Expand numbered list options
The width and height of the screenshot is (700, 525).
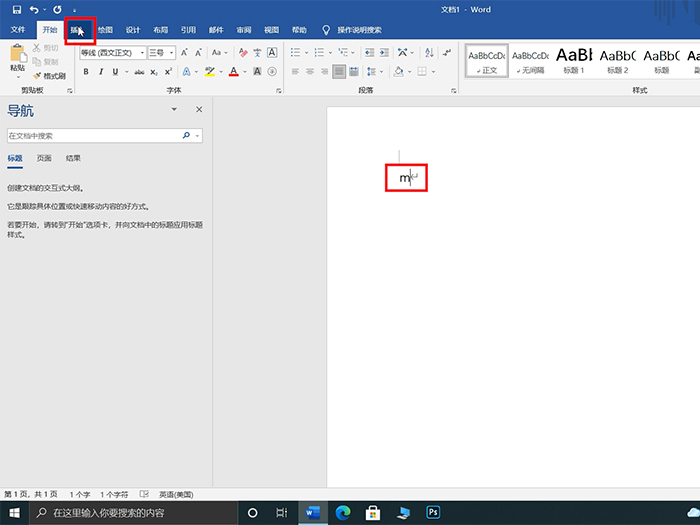coord(330,53)
